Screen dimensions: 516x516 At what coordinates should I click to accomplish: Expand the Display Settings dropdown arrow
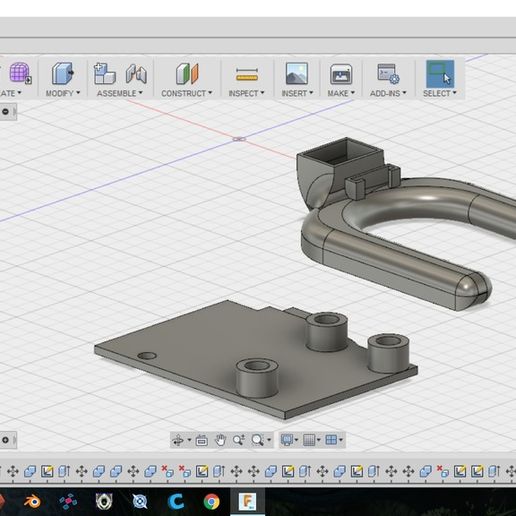point(296,440)
